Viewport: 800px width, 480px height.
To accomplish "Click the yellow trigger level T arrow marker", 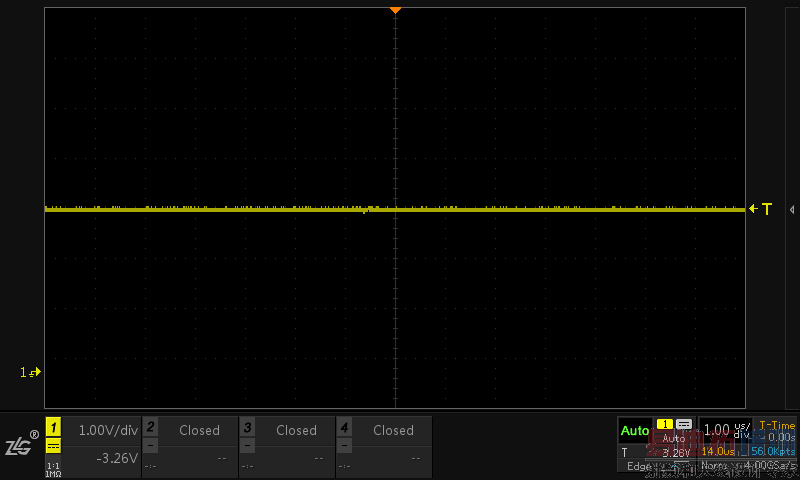I will (x=760, y=209).
